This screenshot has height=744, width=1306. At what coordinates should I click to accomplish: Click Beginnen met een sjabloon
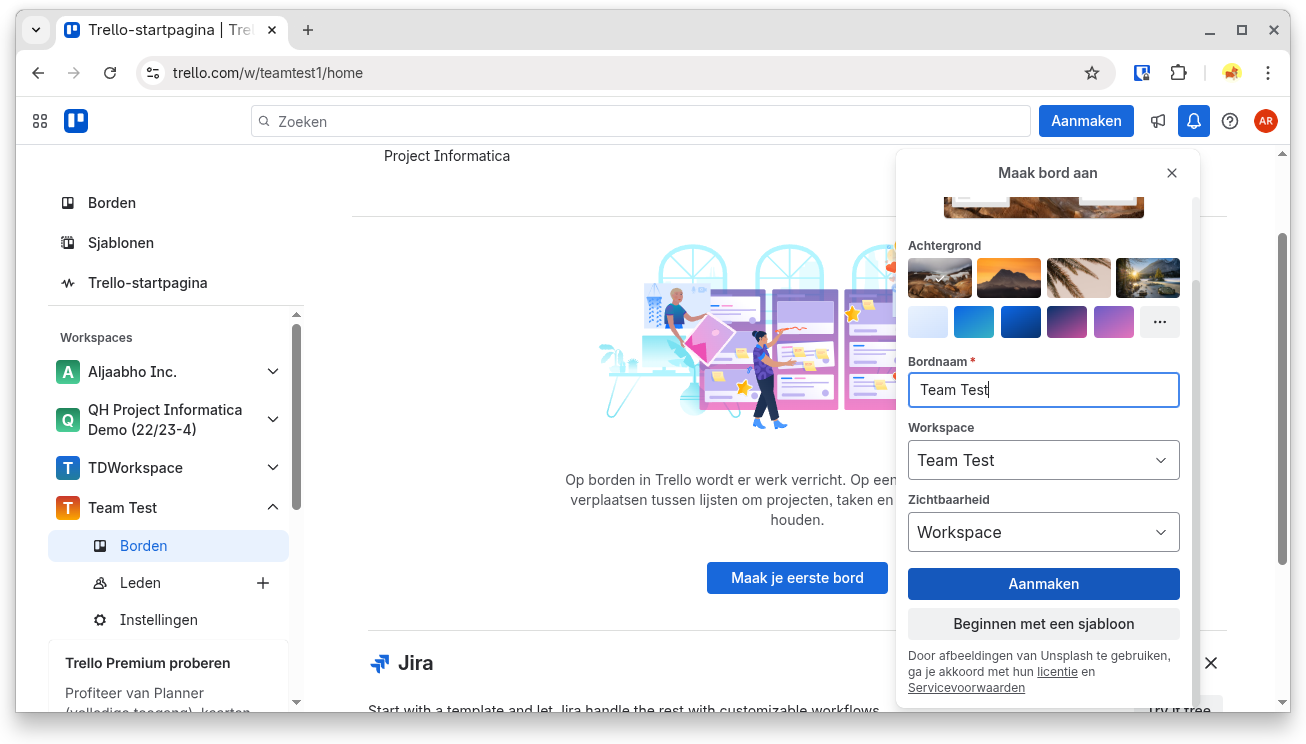1043,624
